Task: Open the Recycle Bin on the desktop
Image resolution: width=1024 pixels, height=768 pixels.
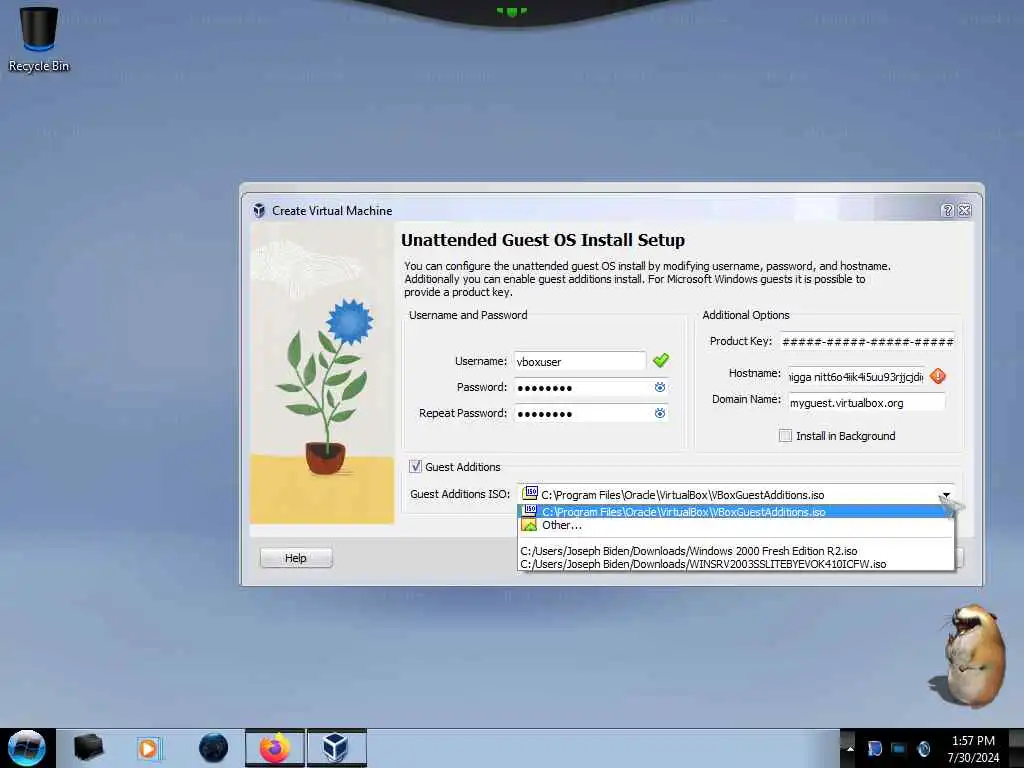Action: pos(39,39)
